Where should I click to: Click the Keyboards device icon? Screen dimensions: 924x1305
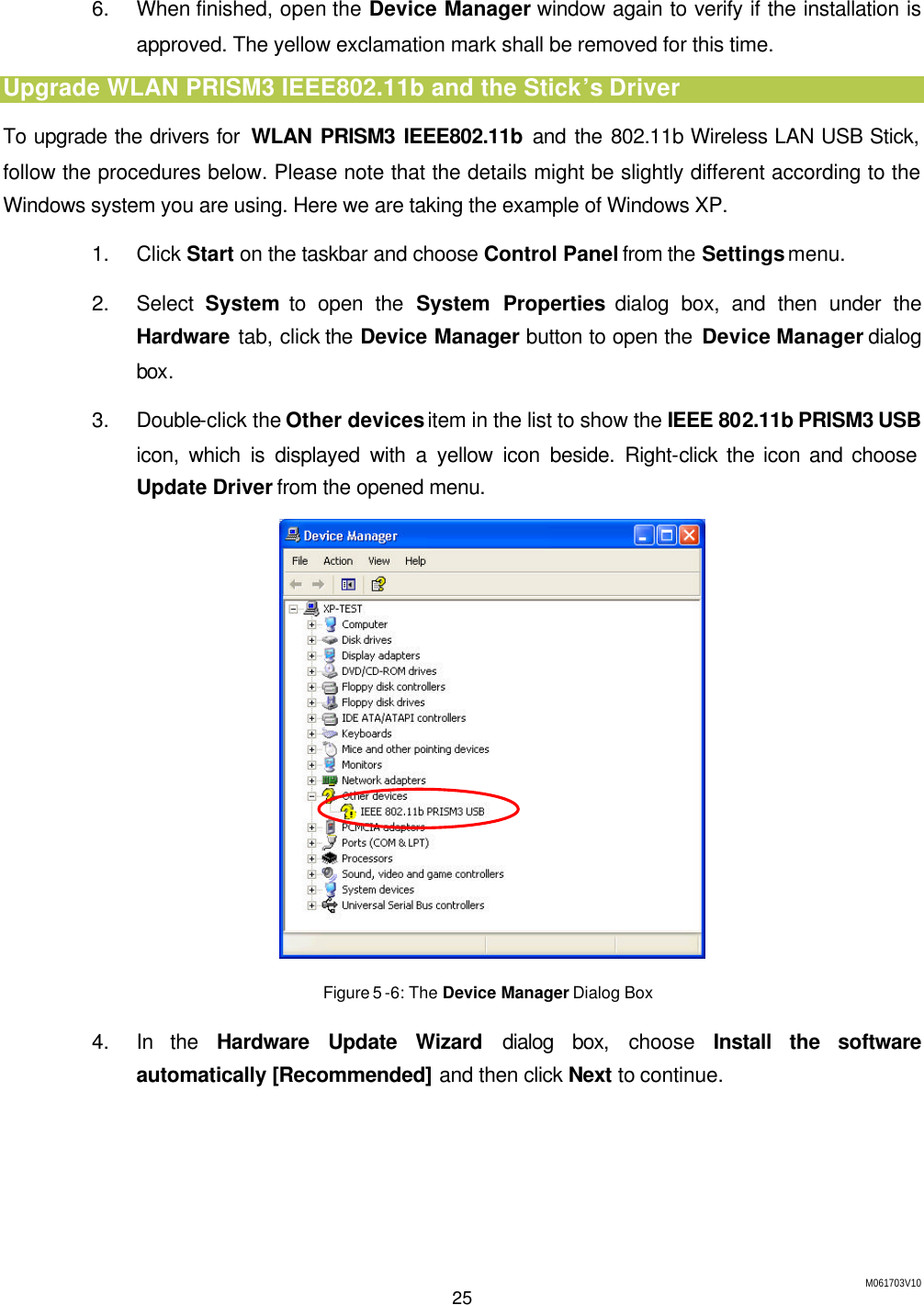point(331,733)
